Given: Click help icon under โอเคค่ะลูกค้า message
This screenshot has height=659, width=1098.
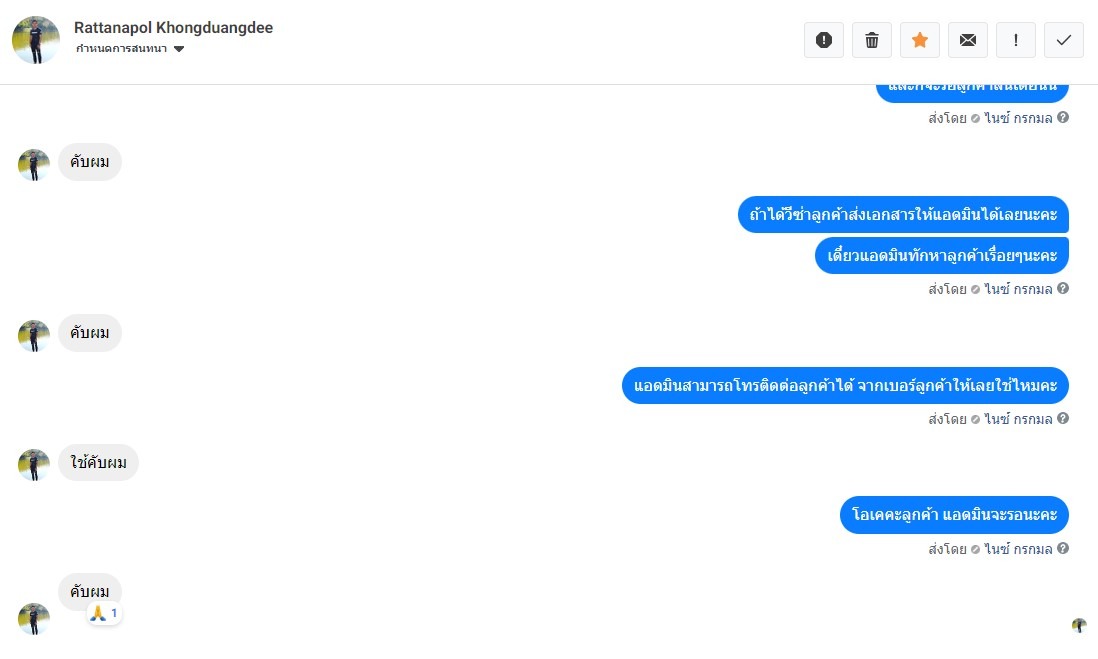Looking at the screenshot, I should (x=1062, y=548).
